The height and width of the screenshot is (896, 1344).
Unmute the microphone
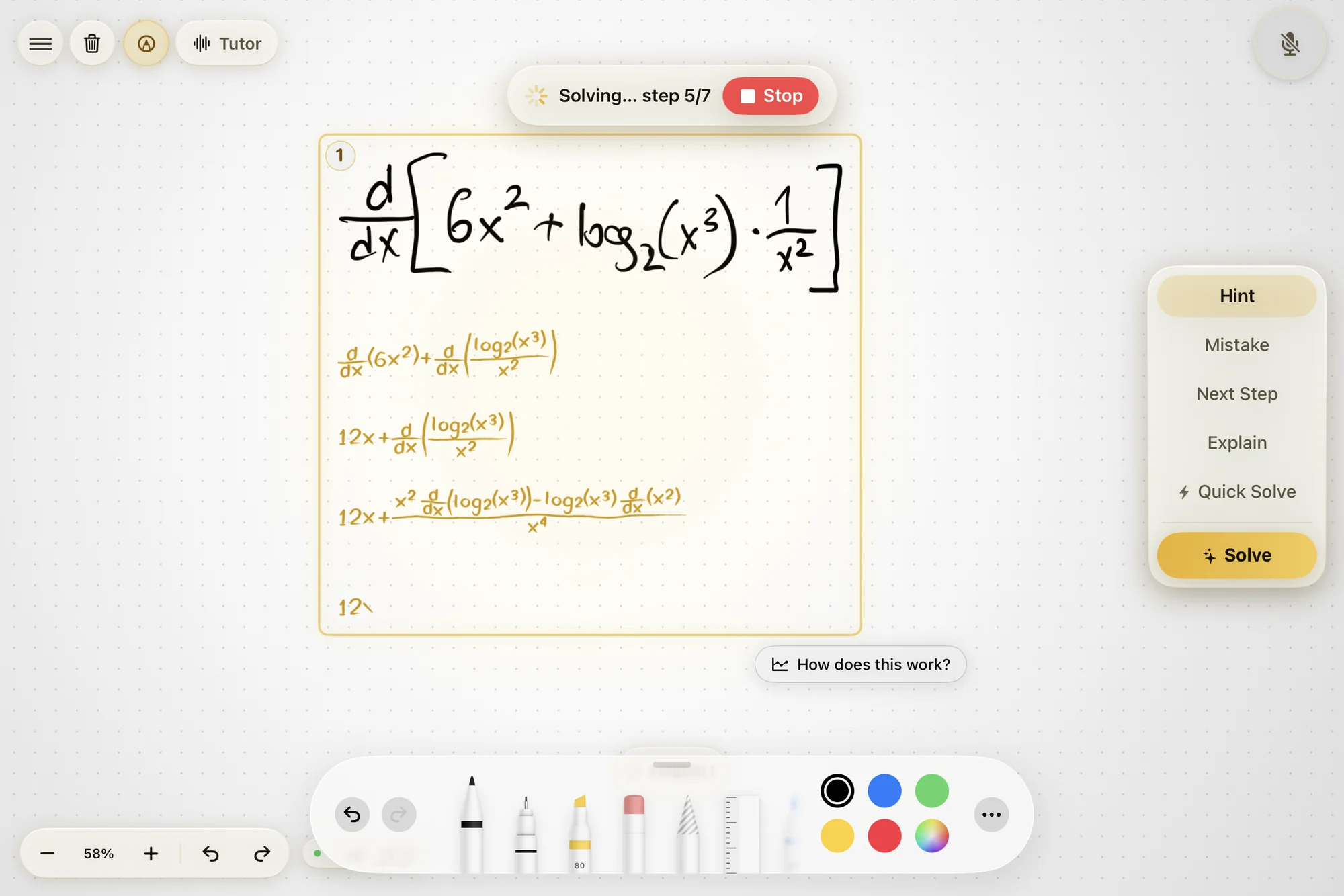coord(1290,44)
